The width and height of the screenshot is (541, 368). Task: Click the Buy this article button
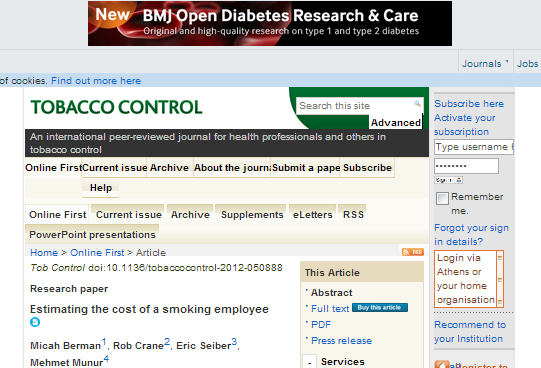coord(380,307)
